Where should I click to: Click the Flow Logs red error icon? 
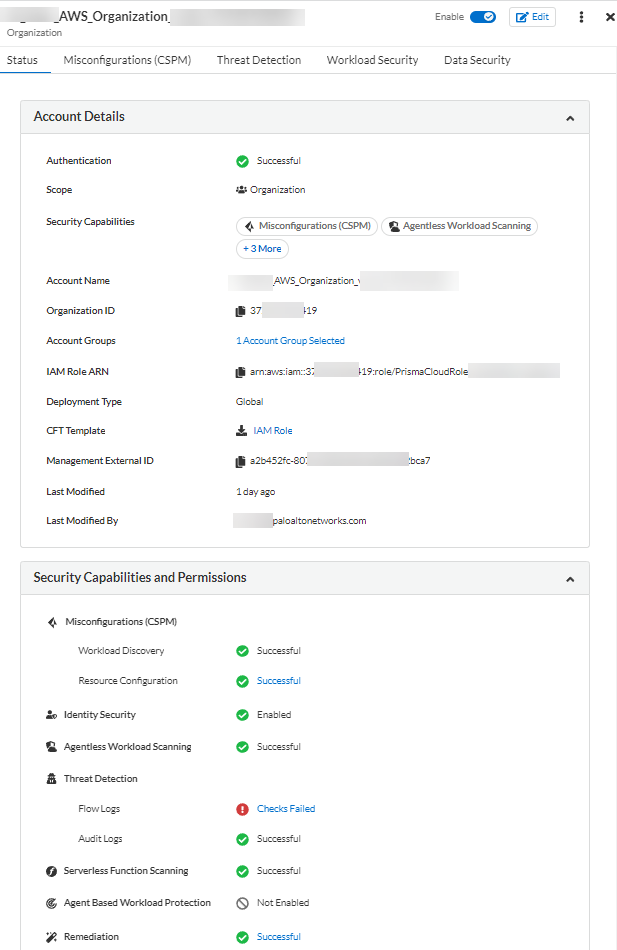[242, 809]
